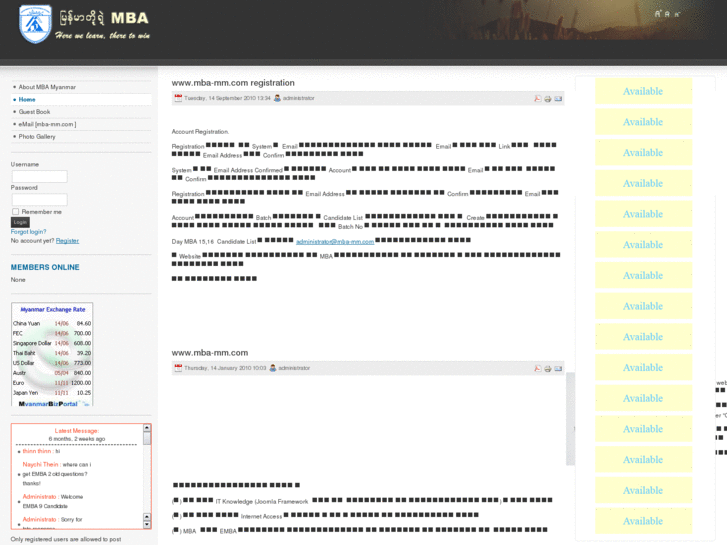Screen dimensions: 727x545
Task: Open 'www.mba-mm.com registration' article title
Action: [233, 83]
